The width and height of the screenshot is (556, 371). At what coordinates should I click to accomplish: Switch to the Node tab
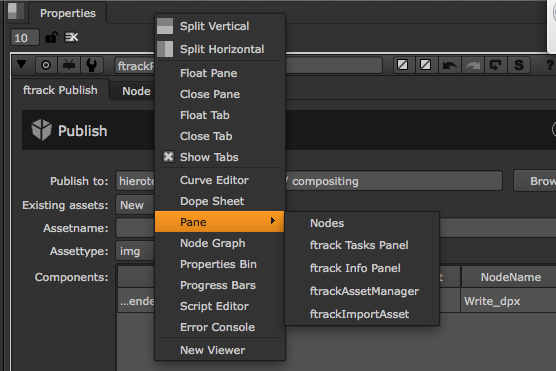136,91
